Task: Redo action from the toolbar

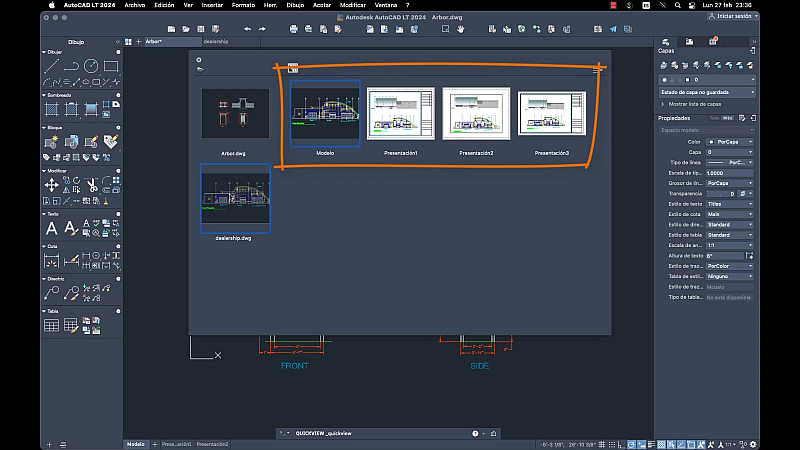Action: (262, 29)
